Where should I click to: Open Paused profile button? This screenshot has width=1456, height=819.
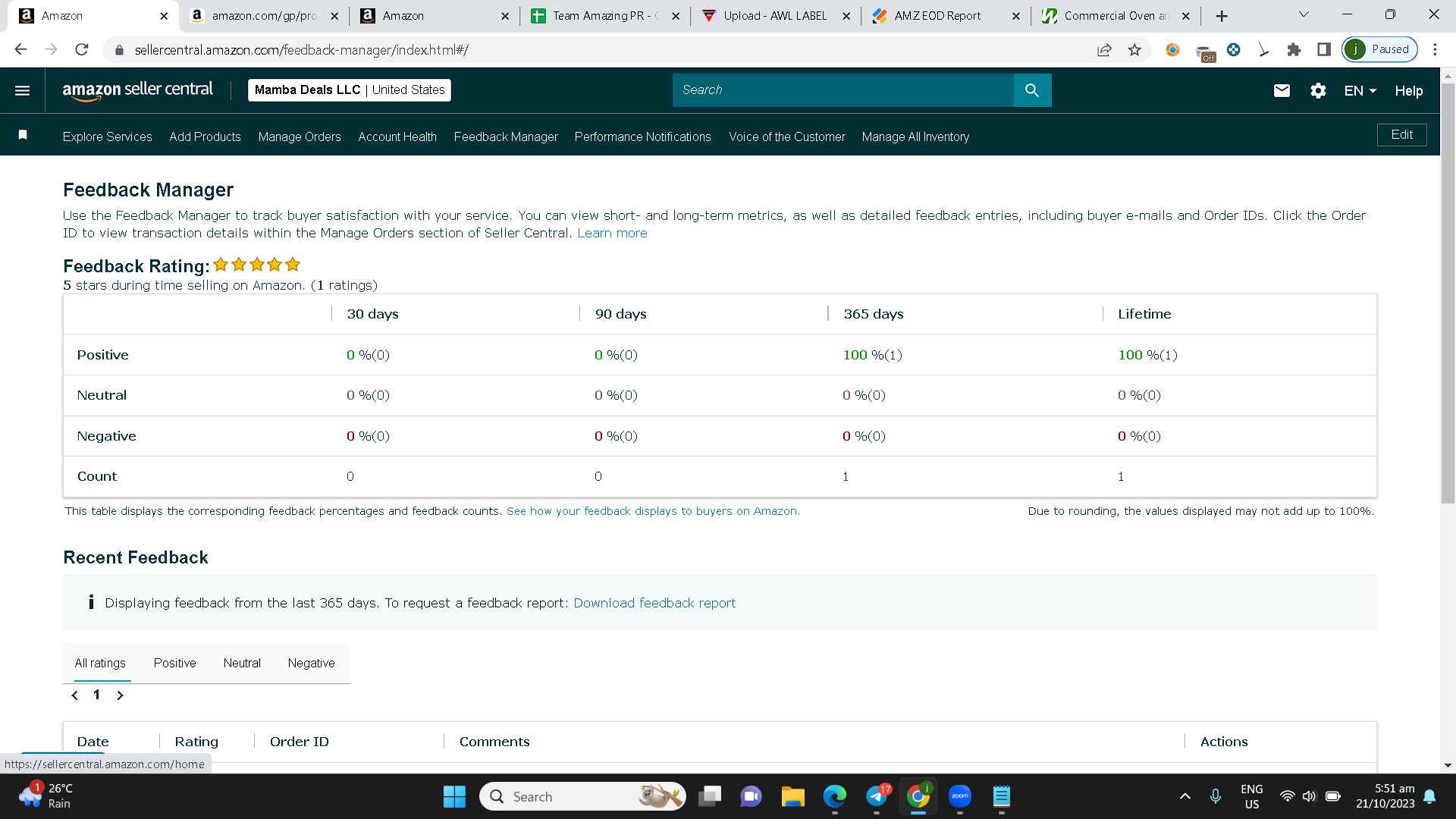[x=1379, y=49]
